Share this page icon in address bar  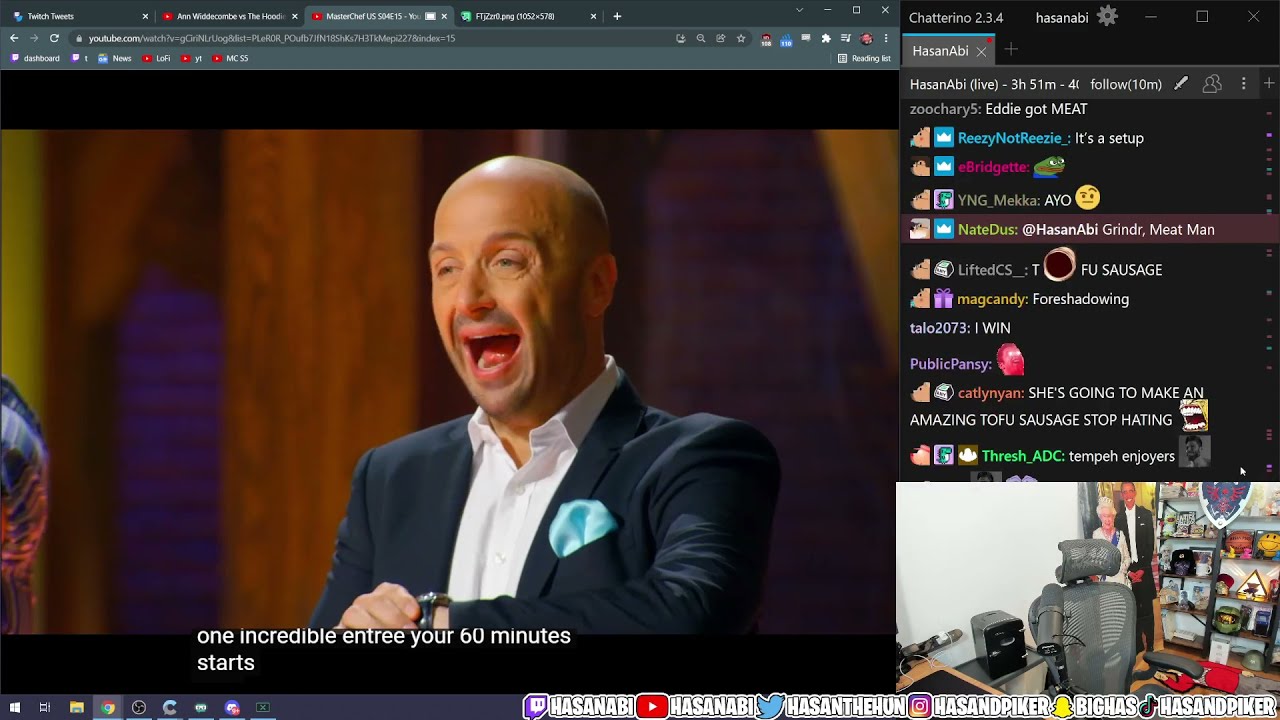pos(721,38)
